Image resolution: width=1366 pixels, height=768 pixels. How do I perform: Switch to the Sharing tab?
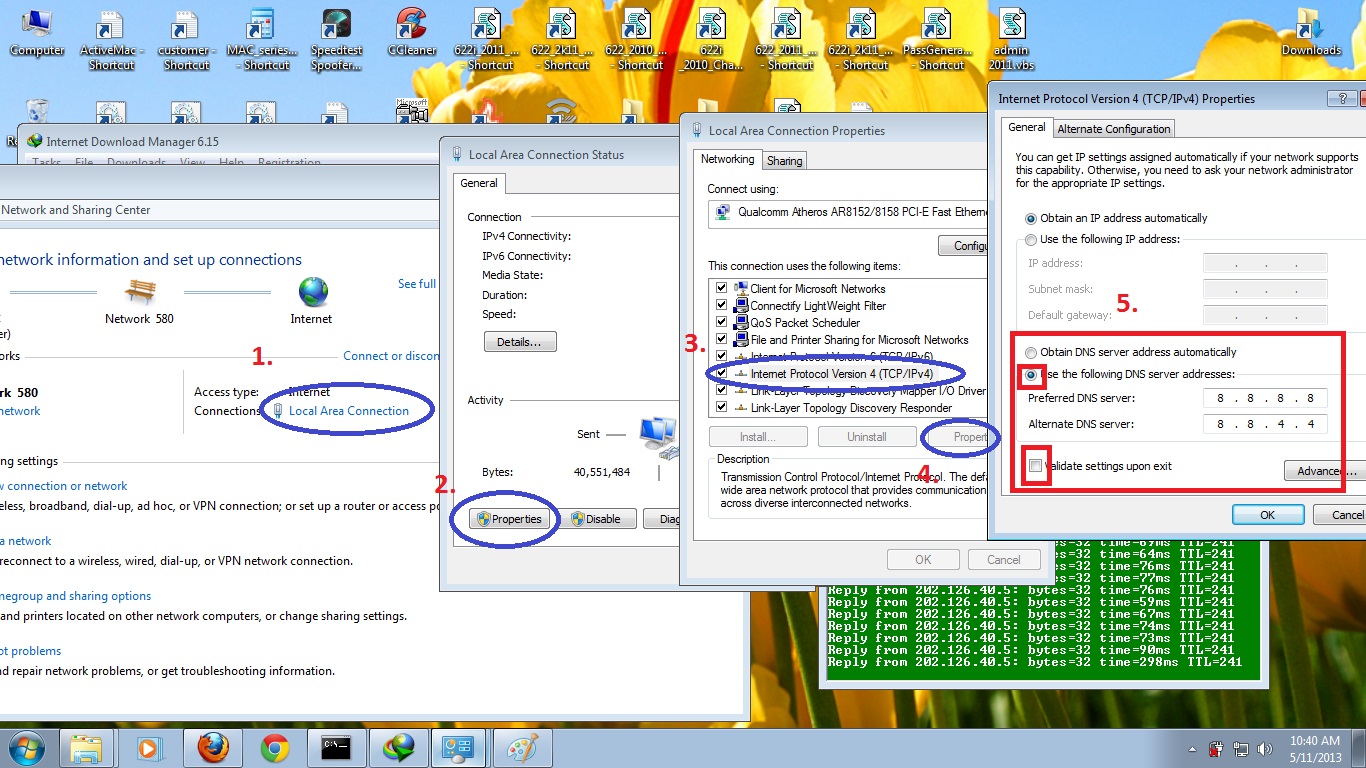tap(784, 161)
